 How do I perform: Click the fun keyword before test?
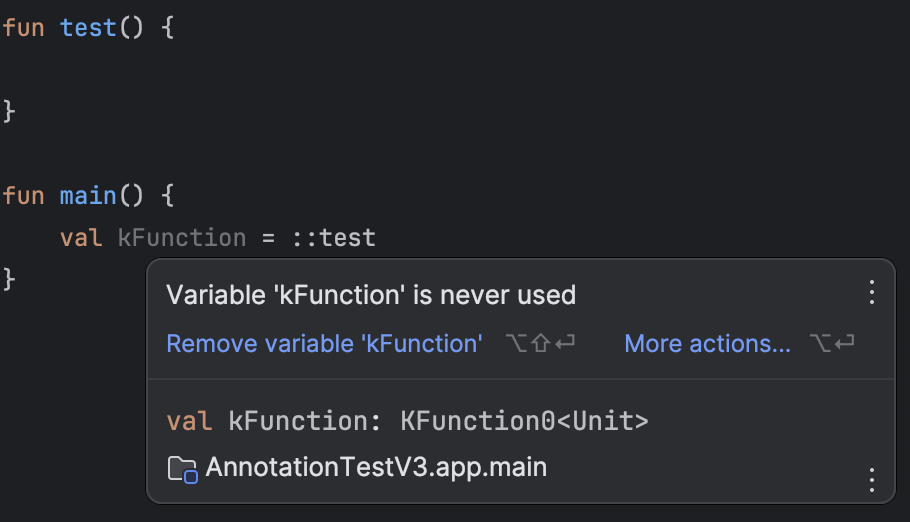(23, 28)
